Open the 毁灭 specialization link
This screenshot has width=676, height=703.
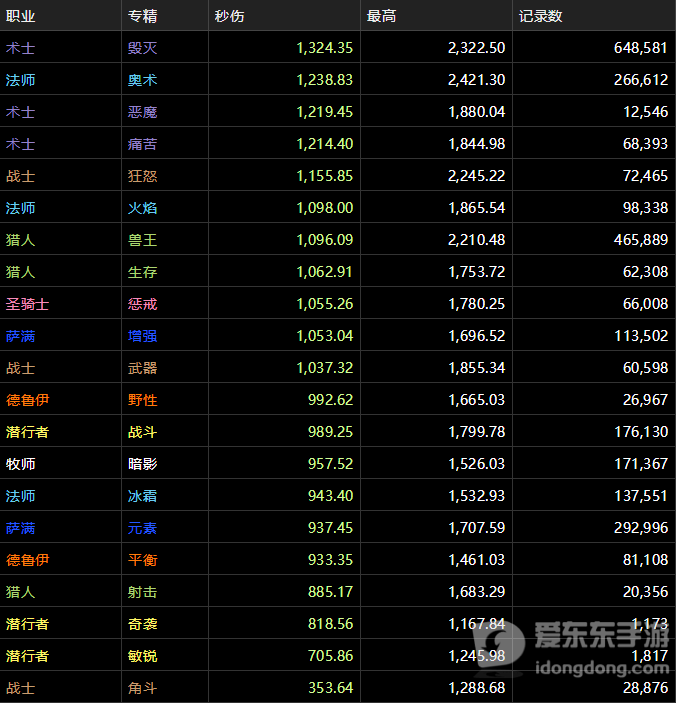point(142,48)
